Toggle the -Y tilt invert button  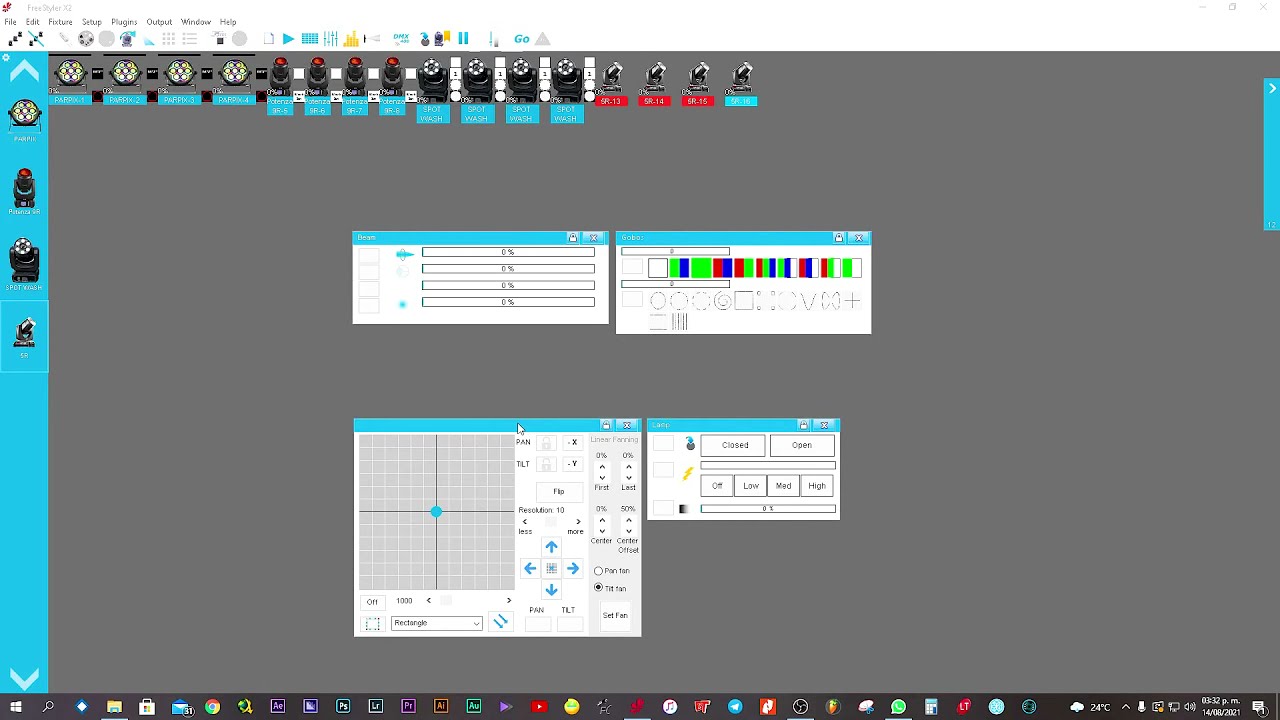573,464
